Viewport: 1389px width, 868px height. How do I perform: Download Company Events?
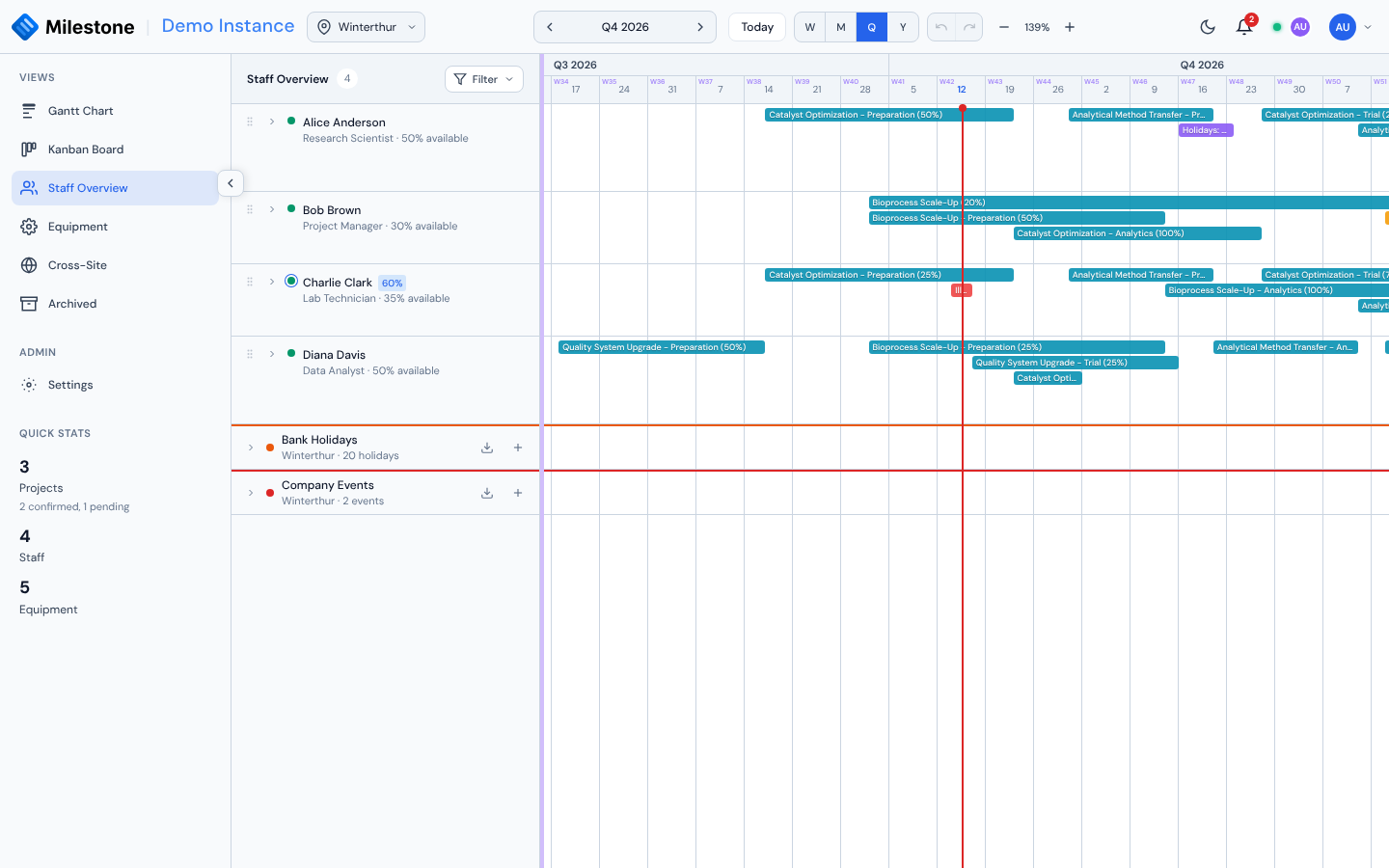[487, 493]
